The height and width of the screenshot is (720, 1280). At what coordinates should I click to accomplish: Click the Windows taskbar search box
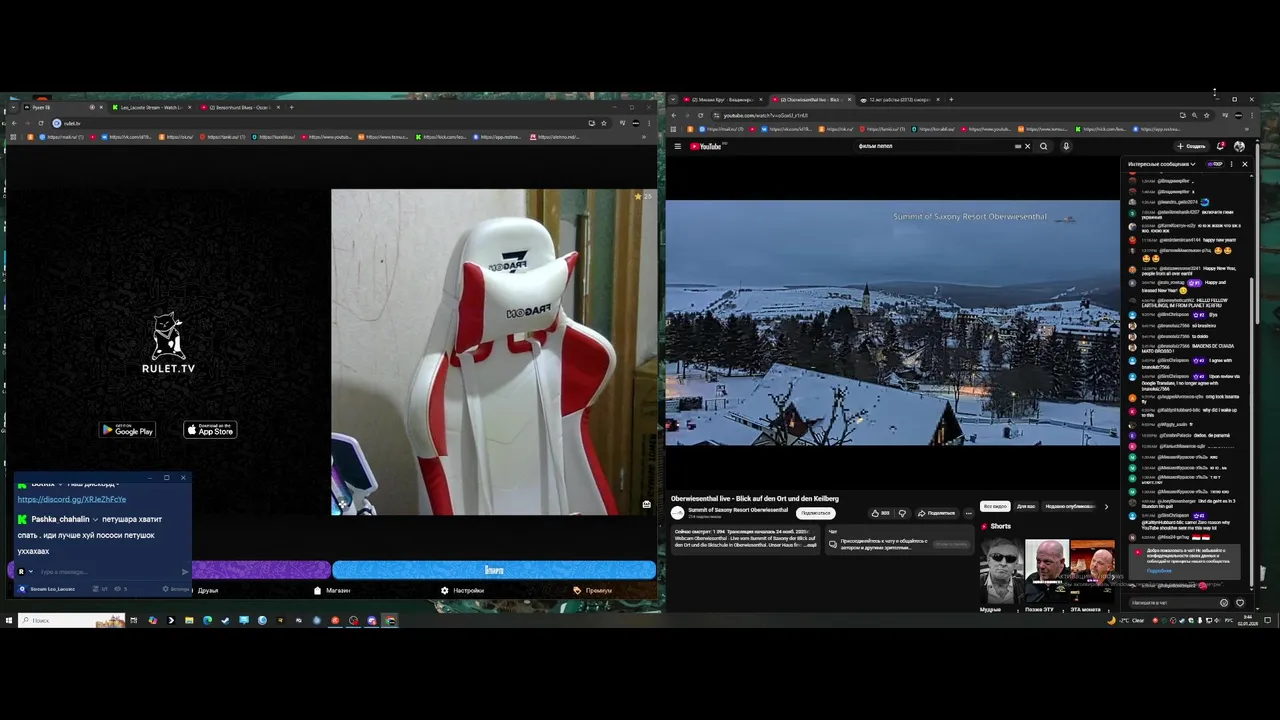72,620
